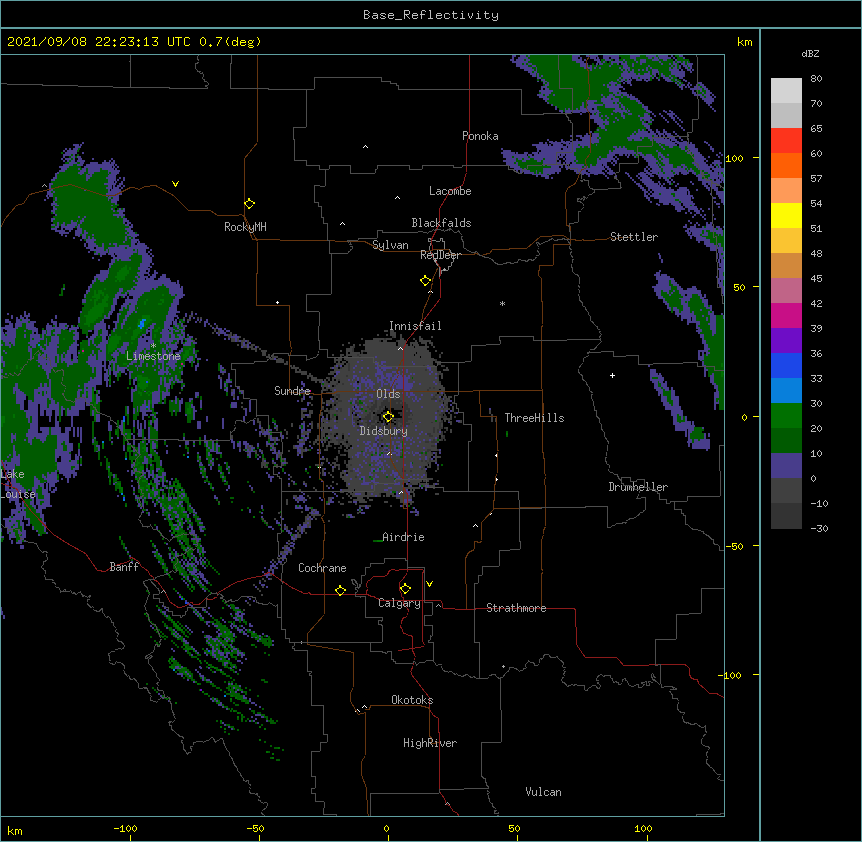
Task: Click the Calgary label
Action: click(399, 603)
